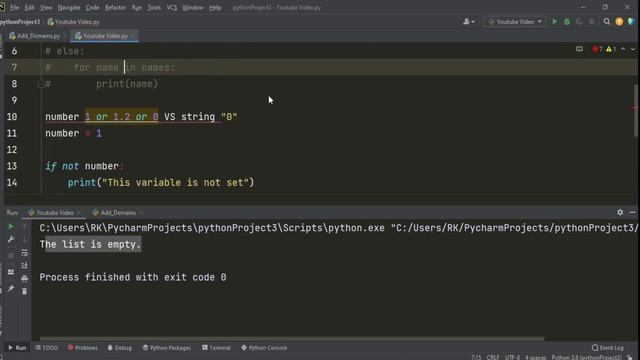This screenshot has height=360, width=640.
Task: Start debugging with the green bug icon
Action: [567, 22]
